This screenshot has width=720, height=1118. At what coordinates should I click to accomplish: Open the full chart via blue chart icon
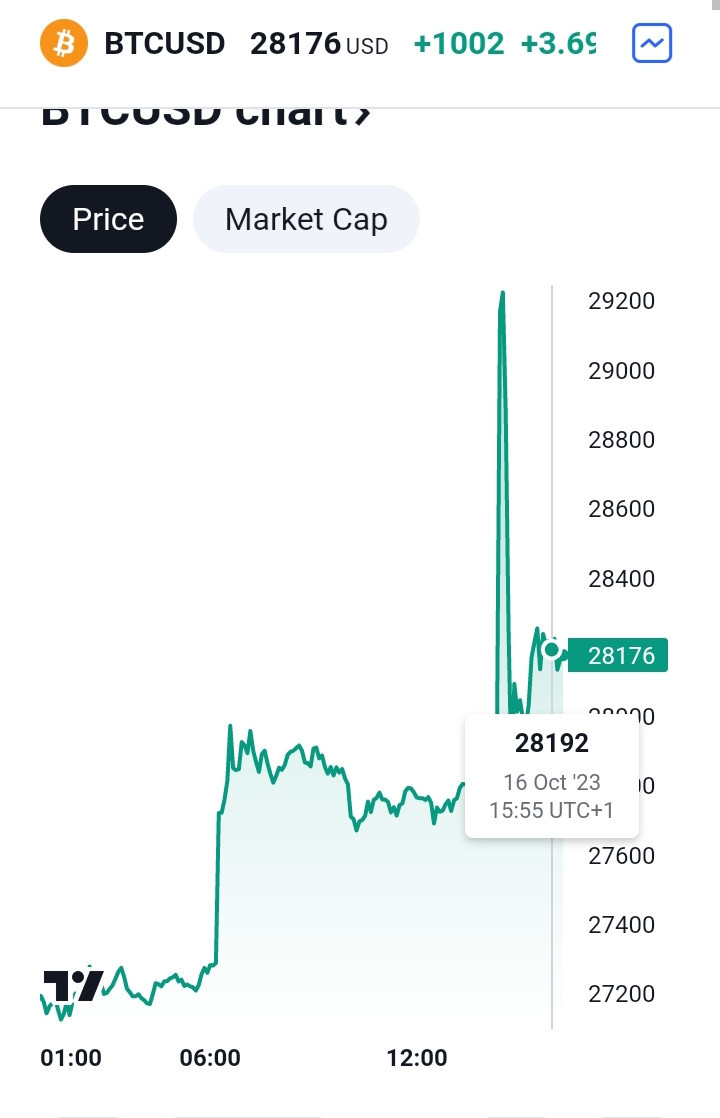point(652,43)
